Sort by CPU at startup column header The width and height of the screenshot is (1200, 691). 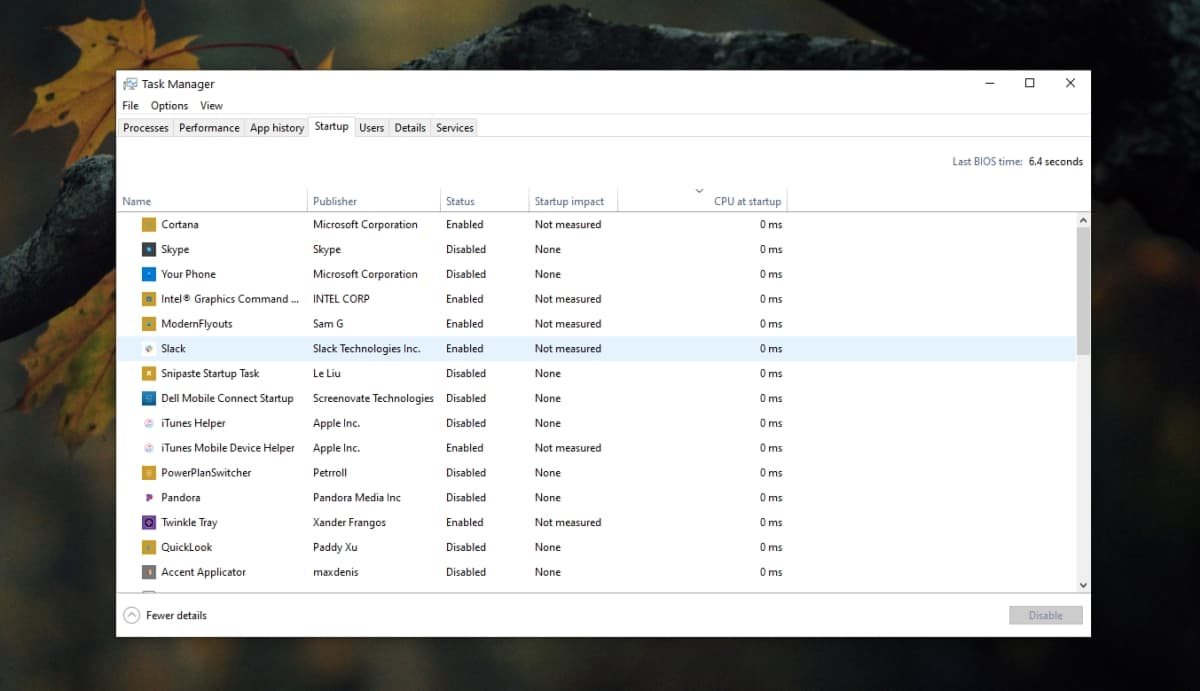[x=703, y=200]
